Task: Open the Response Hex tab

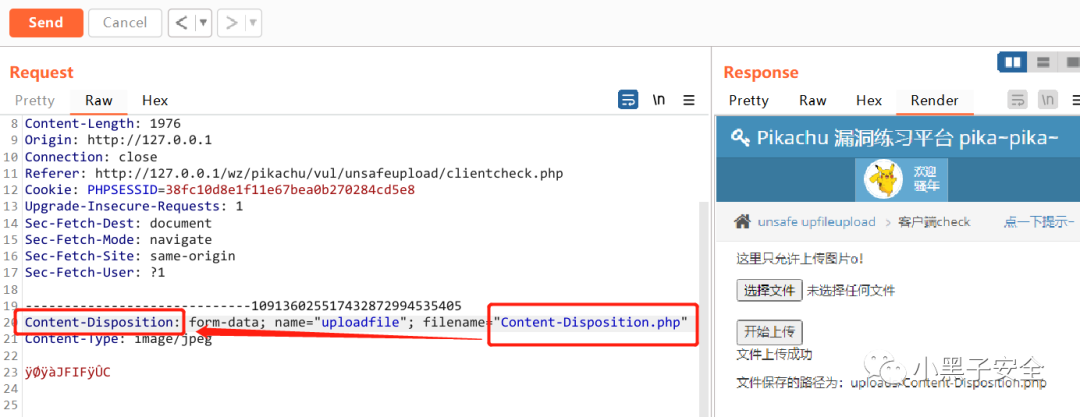Action: (x=869, y=101)
